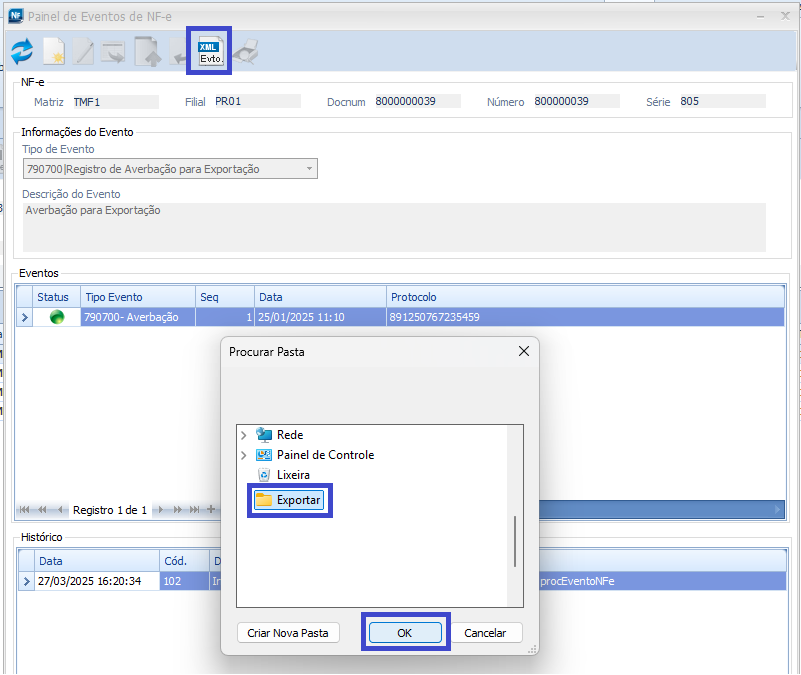Click the Descrição do Evento text area
The width and height of the screenshot is (801, 675).
[x=394, y=227]
